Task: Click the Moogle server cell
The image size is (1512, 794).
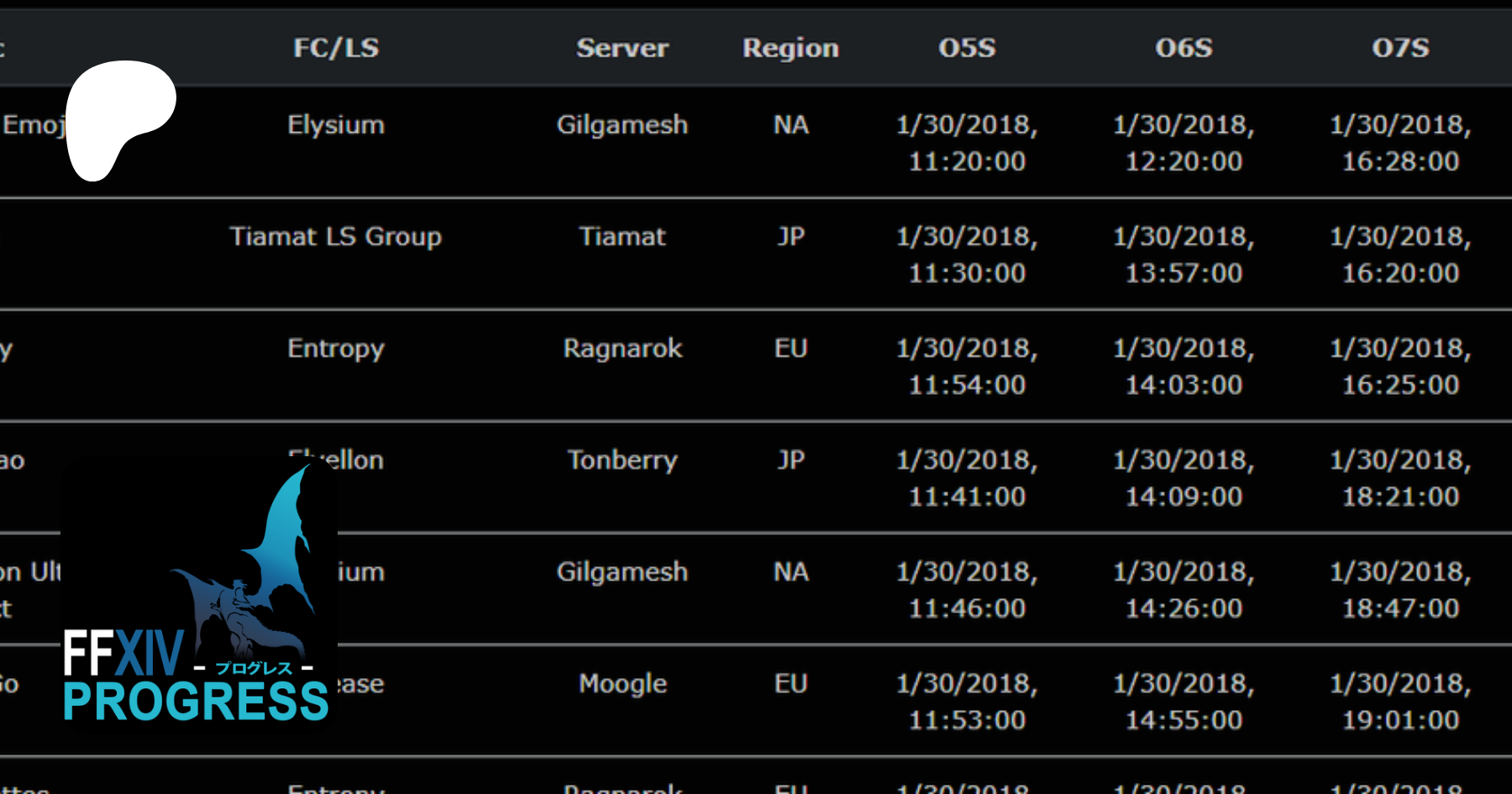Action: click(x=622, y=684)
